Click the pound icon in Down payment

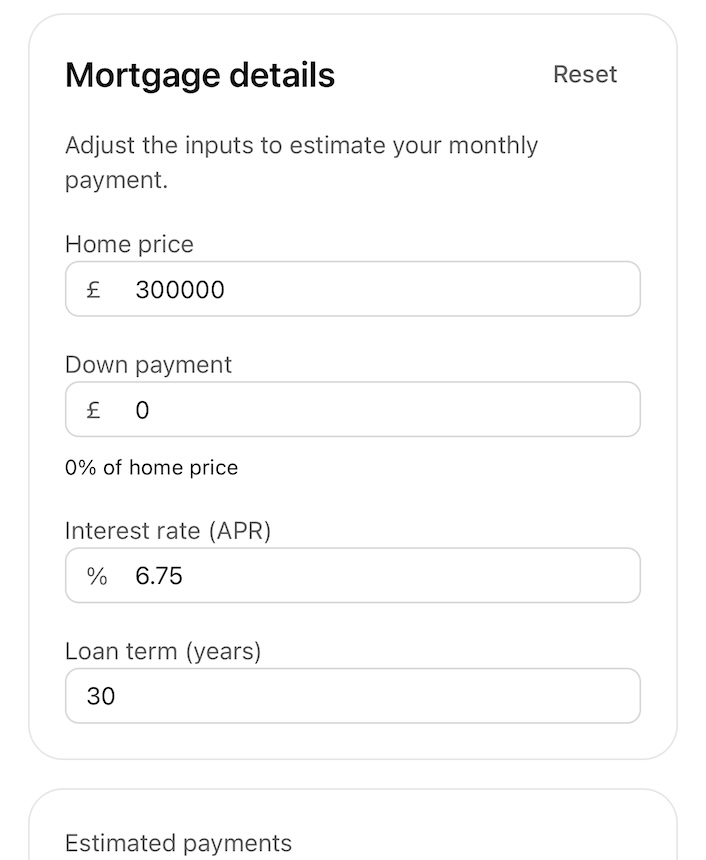pos(94,410)
